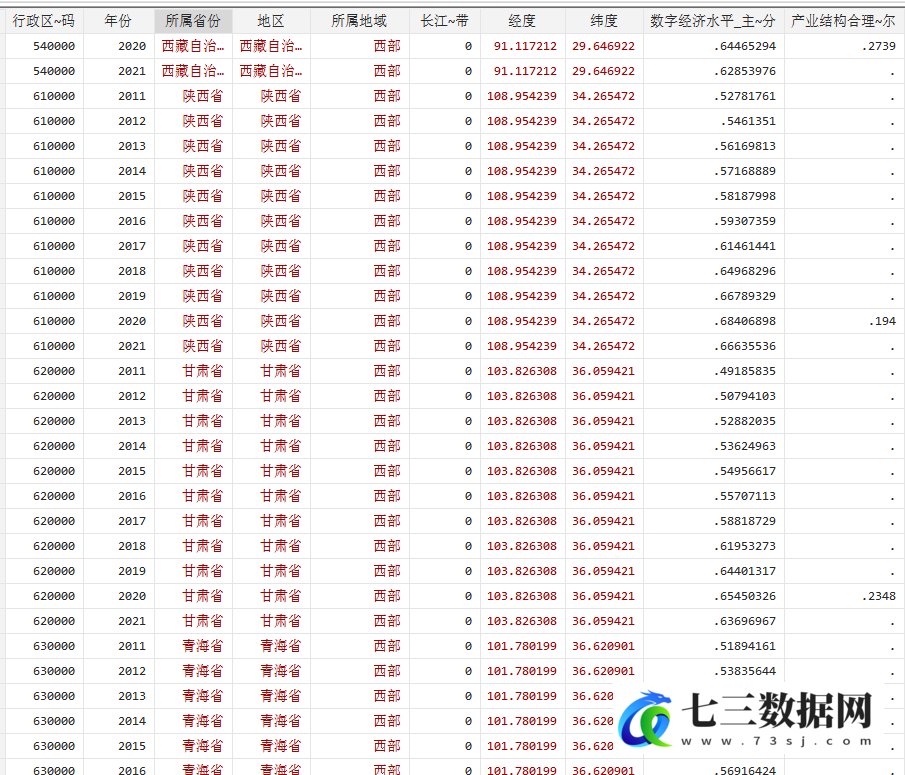Click value .54956617 for 甘肃省 2015
Image resolution: width=905 pixels, height=775 pixels.
tap(745, 471)
